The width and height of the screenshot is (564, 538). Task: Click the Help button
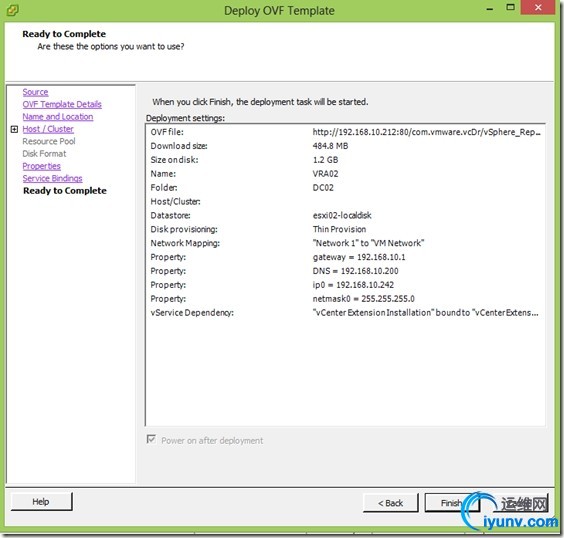click(x=41, y=502)
